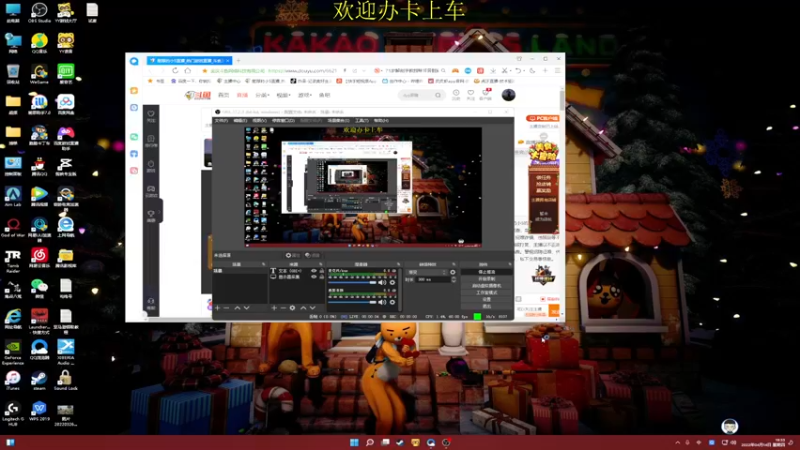Open the OBS 停靠窗口 menu
Image resolution: width=800 pixels, height=450 pixels.
284,121
